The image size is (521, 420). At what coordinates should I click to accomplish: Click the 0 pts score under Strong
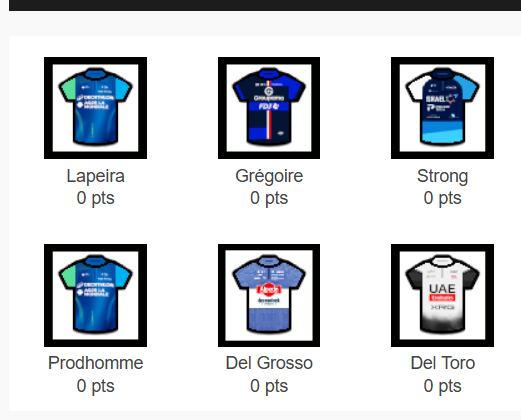pos(442,198)
